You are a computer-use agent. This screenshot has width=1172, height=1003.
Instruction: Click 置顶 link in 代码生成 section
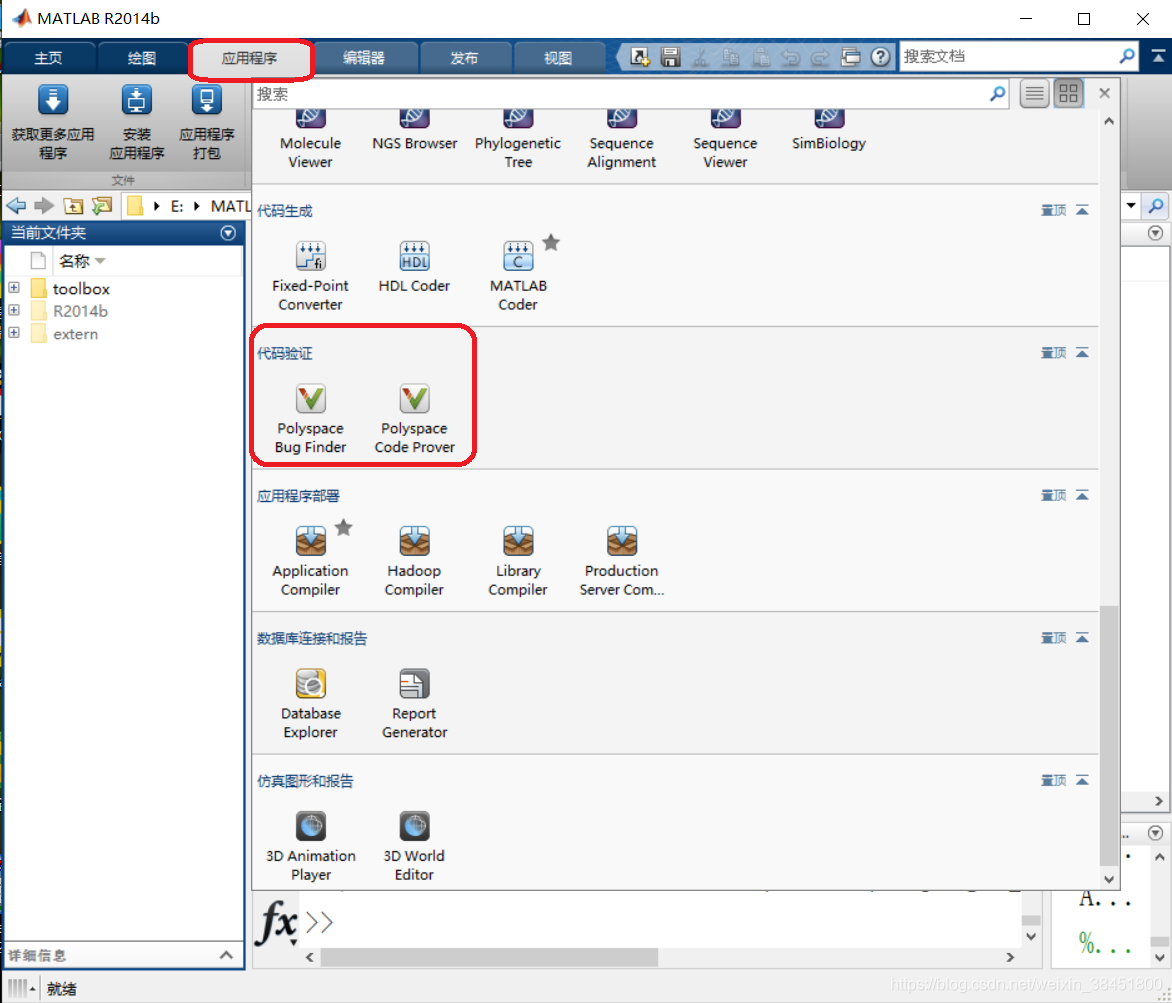pyautogui.click(x=1054, y=210)
